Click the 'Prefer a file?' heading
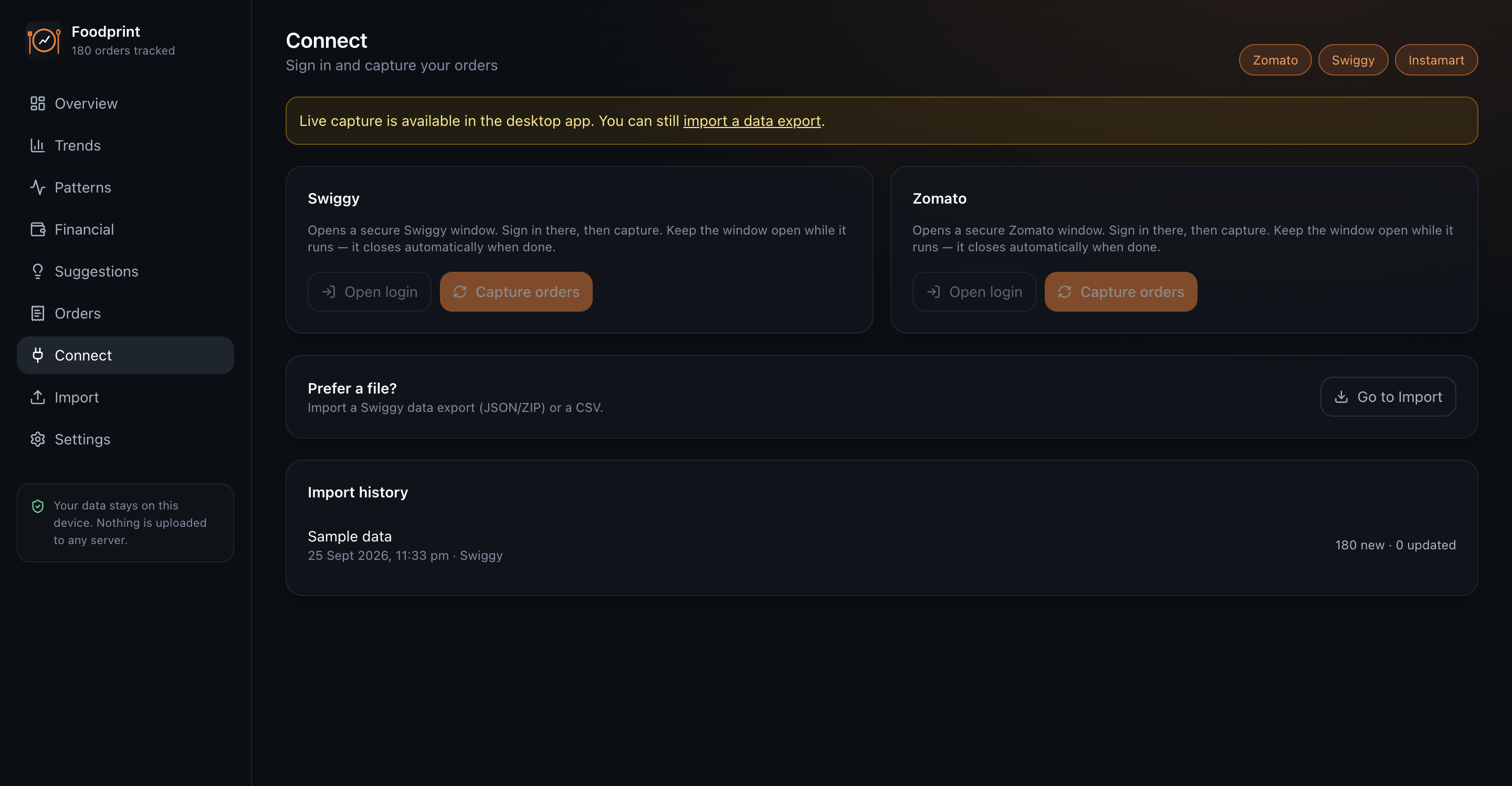Image resolution: width=1512 pixels, height=786 pixels. [x=352, y=388]
